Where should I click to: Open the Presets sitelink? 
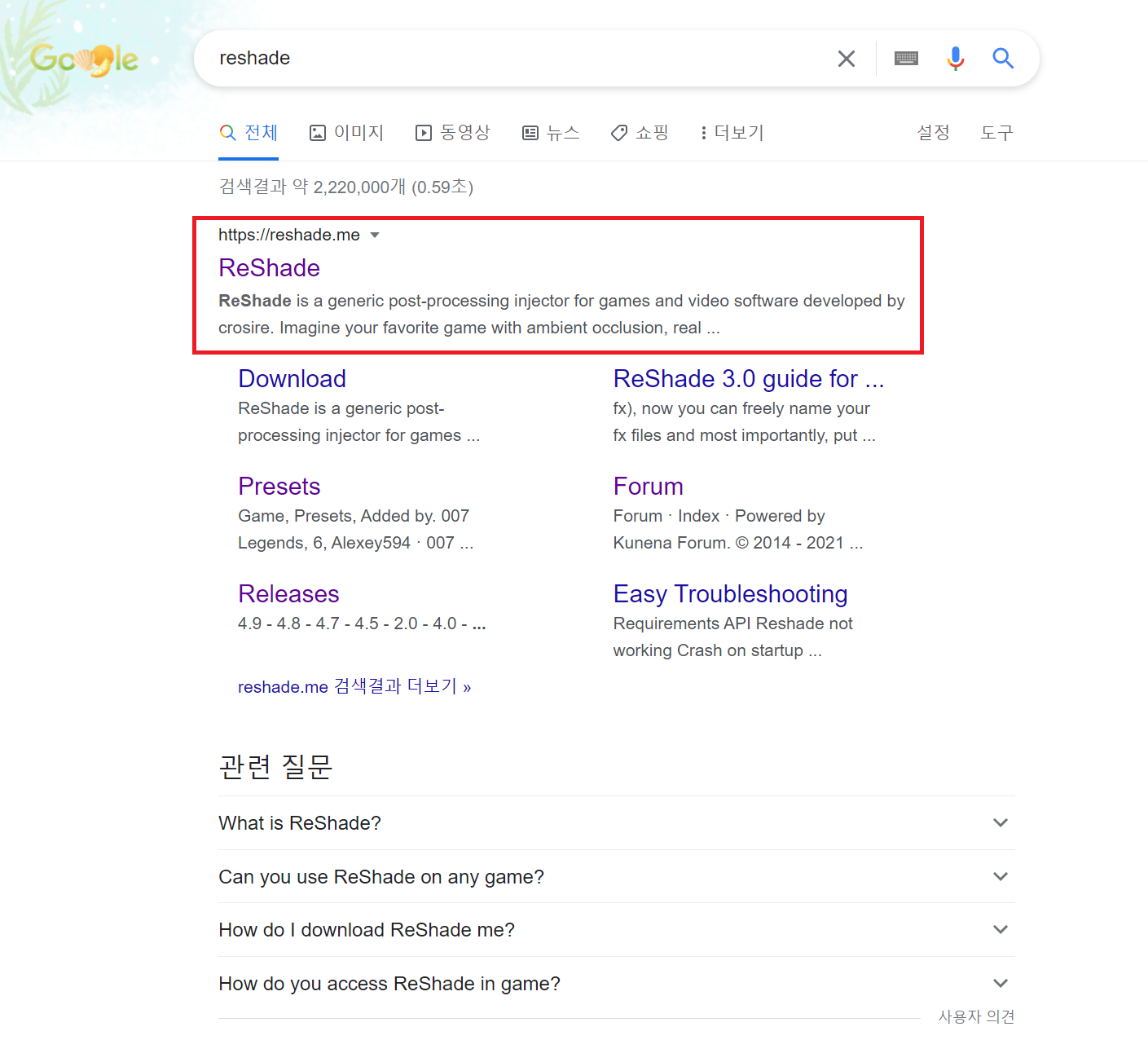coord(279,487)
